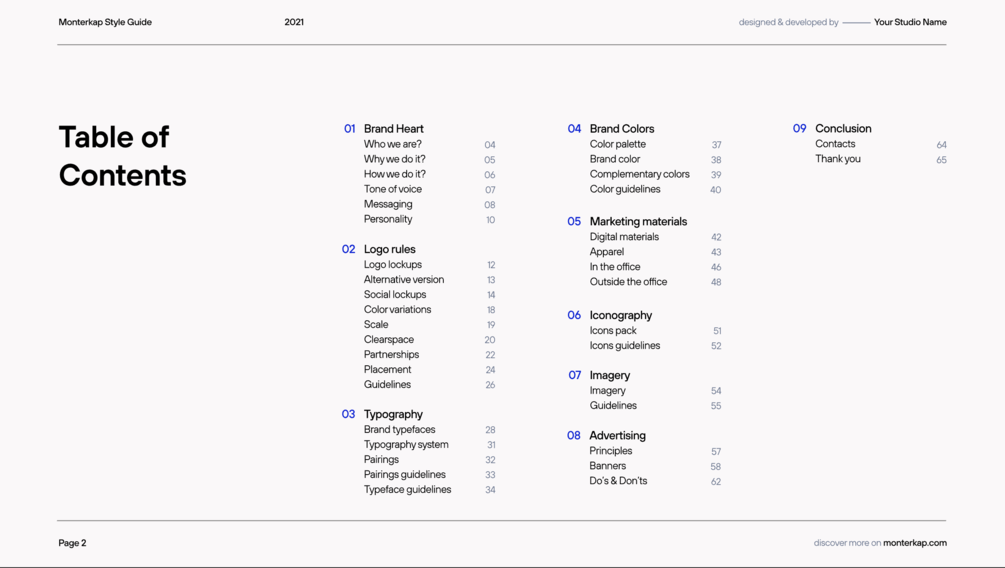Select the Logo rules section heading
The width and height of the screenshot is (1005, 568).
click(389, 249)
